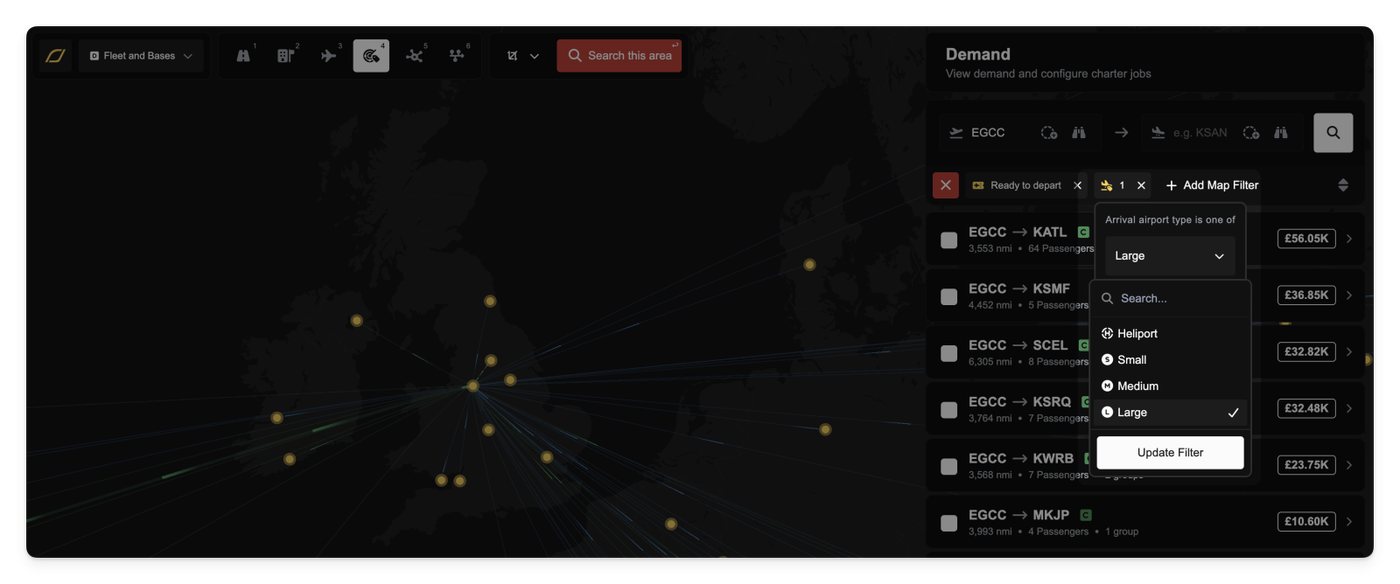Click area-select circle icon in arrival field
The height and width of the screenshot is (584, 1400).
point(1250,132)
